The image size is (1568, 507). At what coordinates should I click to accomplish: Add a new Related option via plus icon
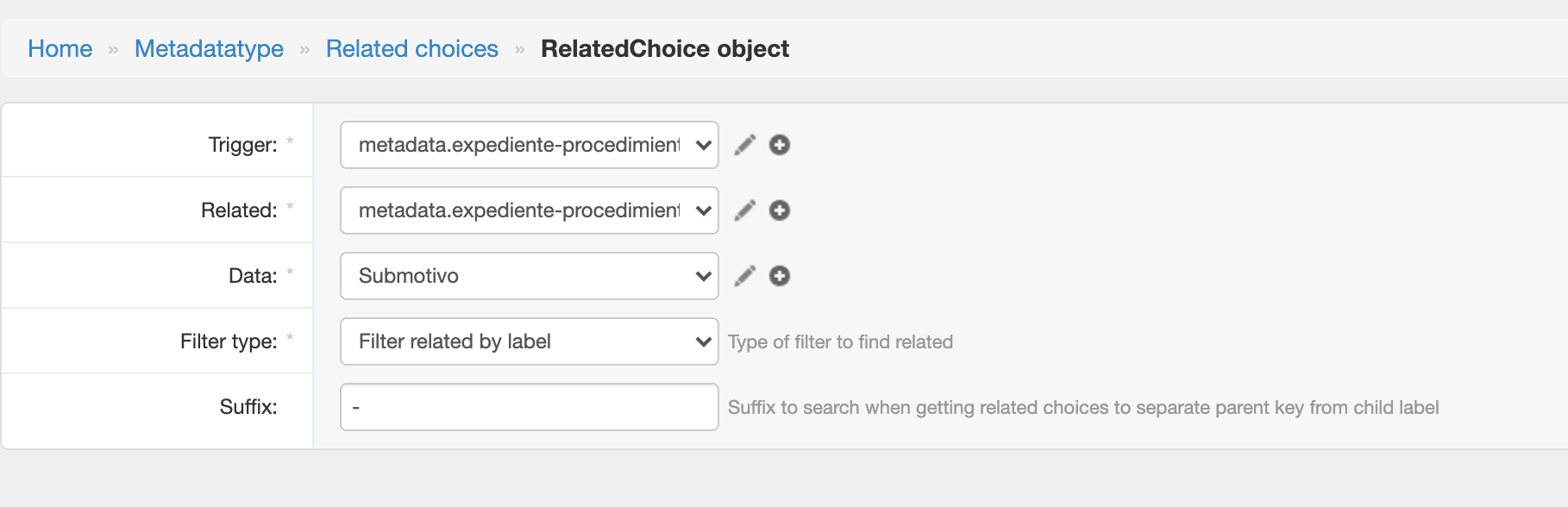pos(779,210)
